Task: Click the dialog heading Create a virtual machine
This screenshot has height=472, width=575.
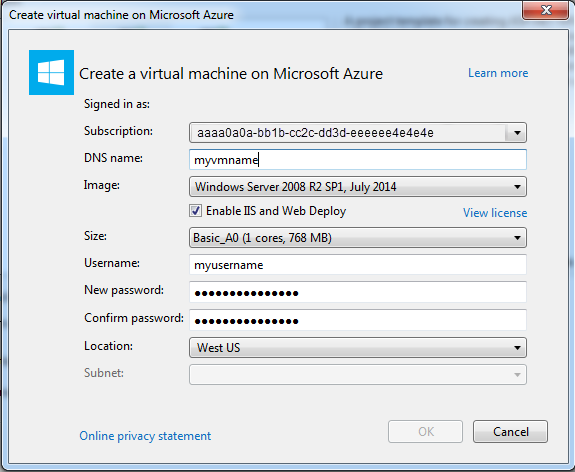Action: point(231,74)
